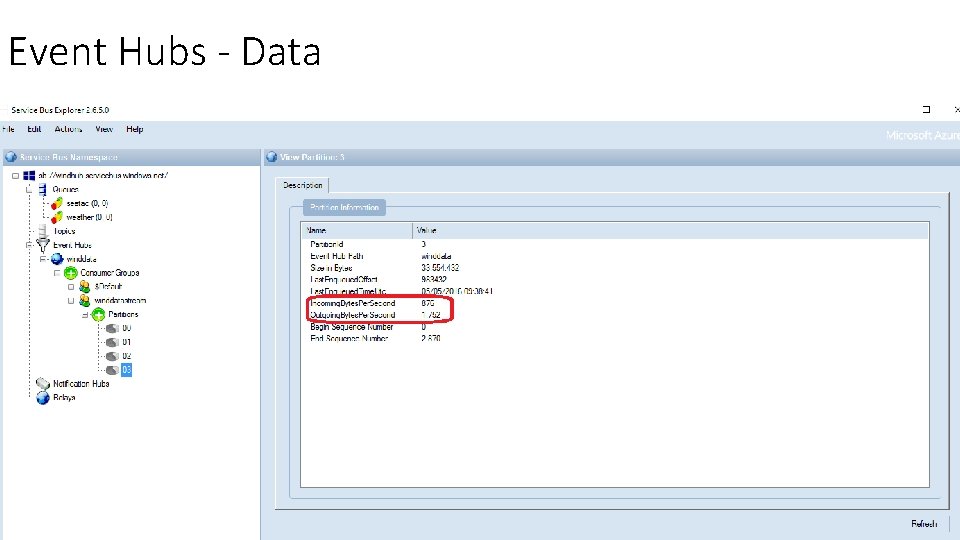Click the Topics node icon
960x540 pixels.
(42, 231)
